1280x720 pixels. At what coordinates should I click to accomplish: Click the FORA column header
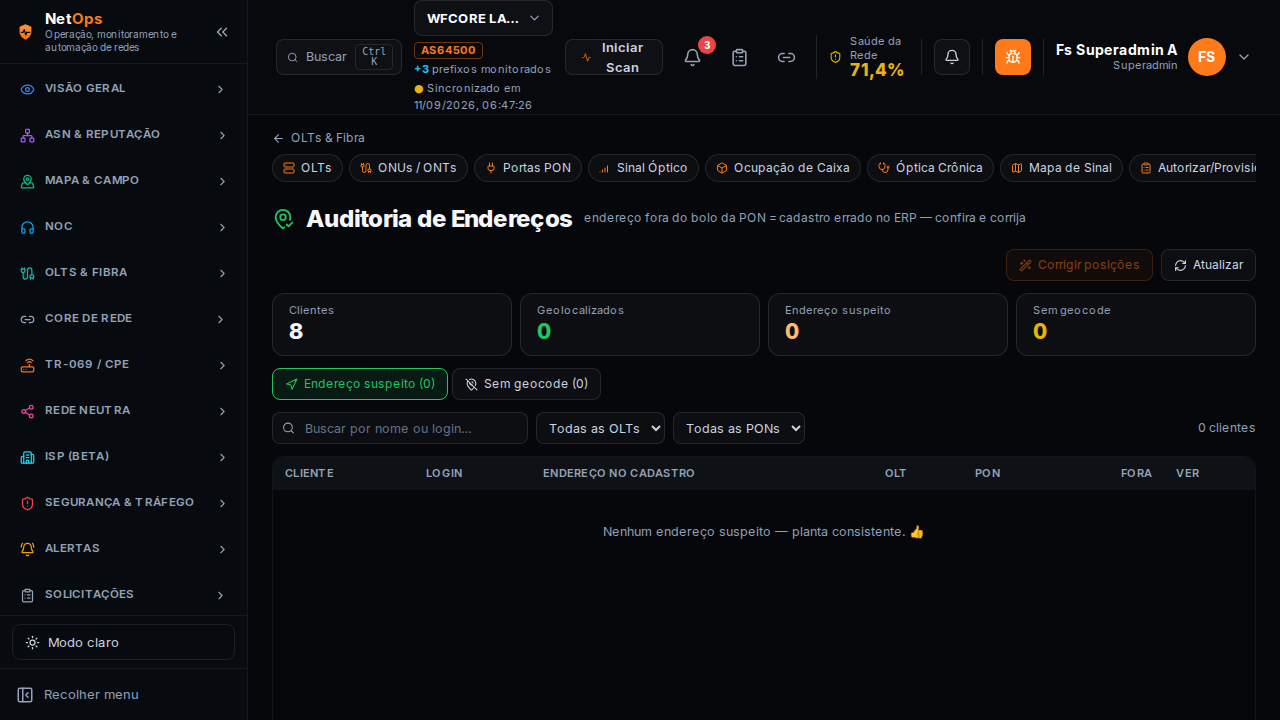(1136, 473)
